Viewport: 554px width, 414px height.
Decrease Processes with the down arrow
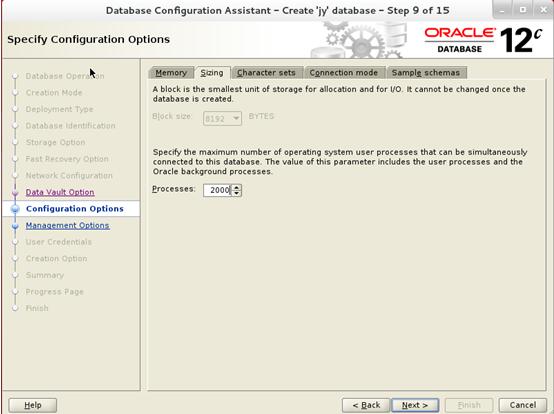coord(236,193)
